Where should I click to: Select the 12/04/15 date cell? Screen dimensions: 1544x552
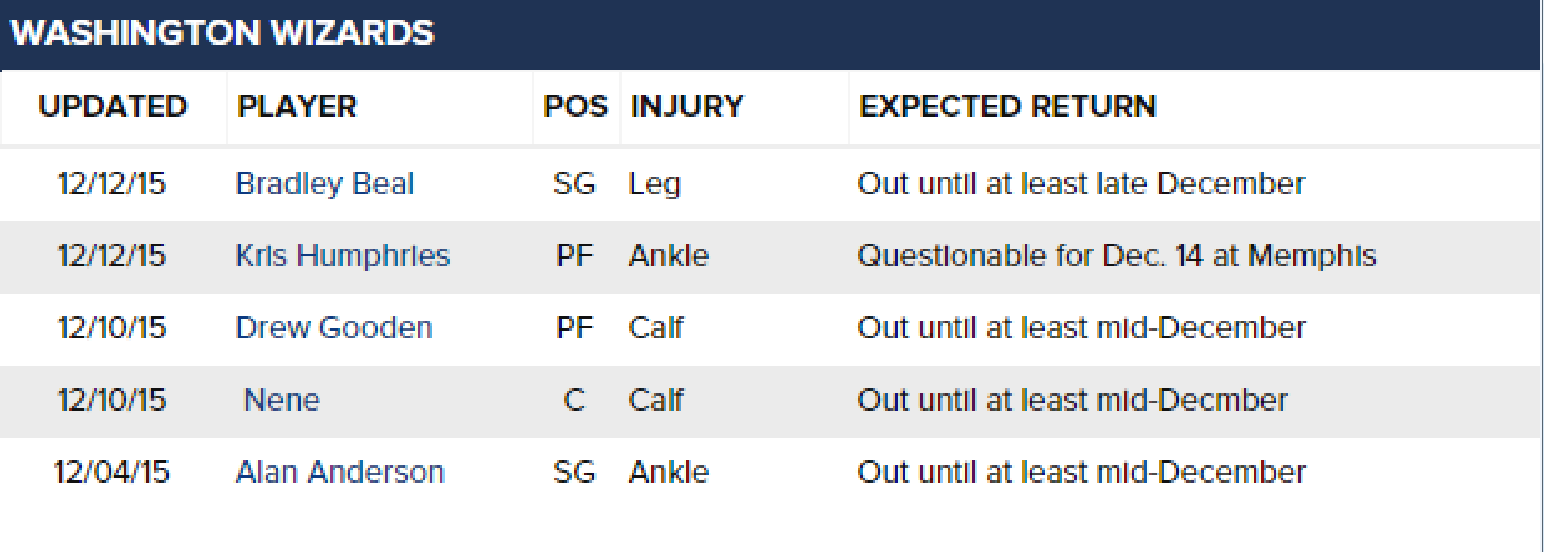[x=112, y=472]
